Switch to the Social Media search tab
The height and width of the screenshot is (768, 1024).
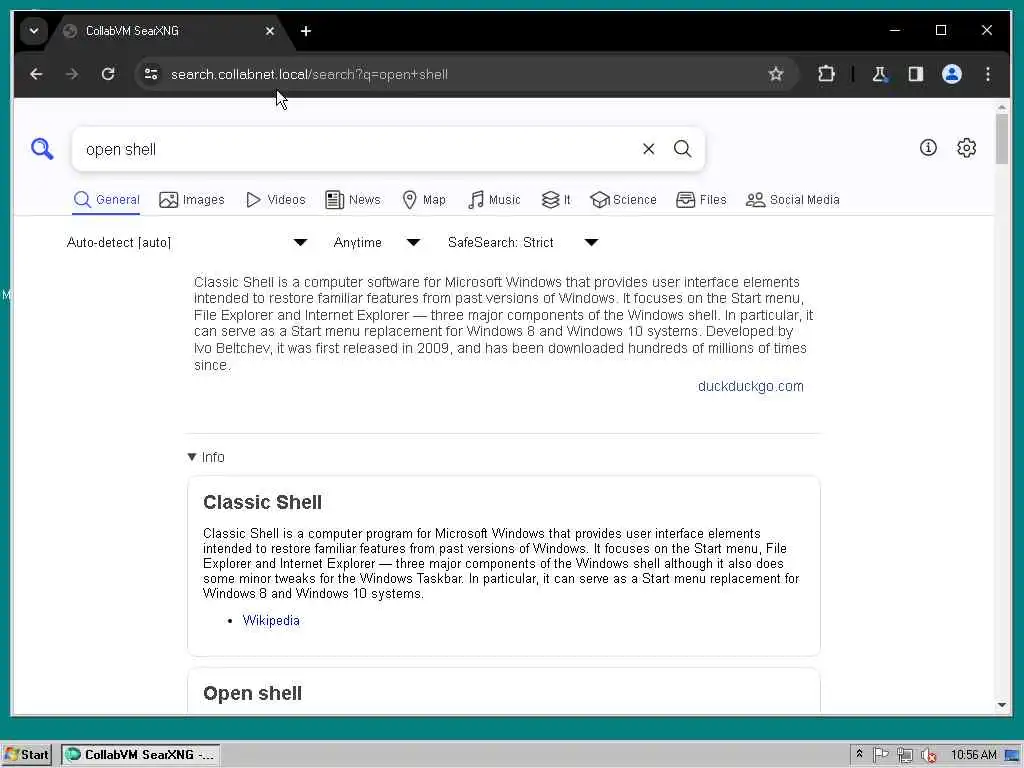(793, 200)
